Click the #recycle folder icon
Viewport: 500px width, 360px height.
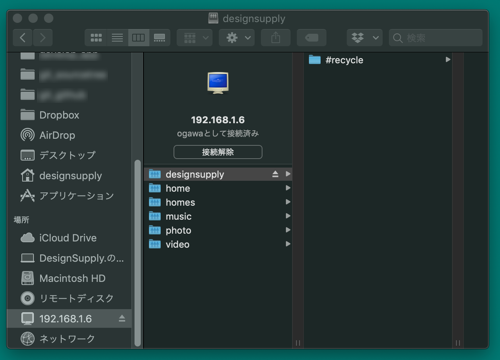point(314,60)
